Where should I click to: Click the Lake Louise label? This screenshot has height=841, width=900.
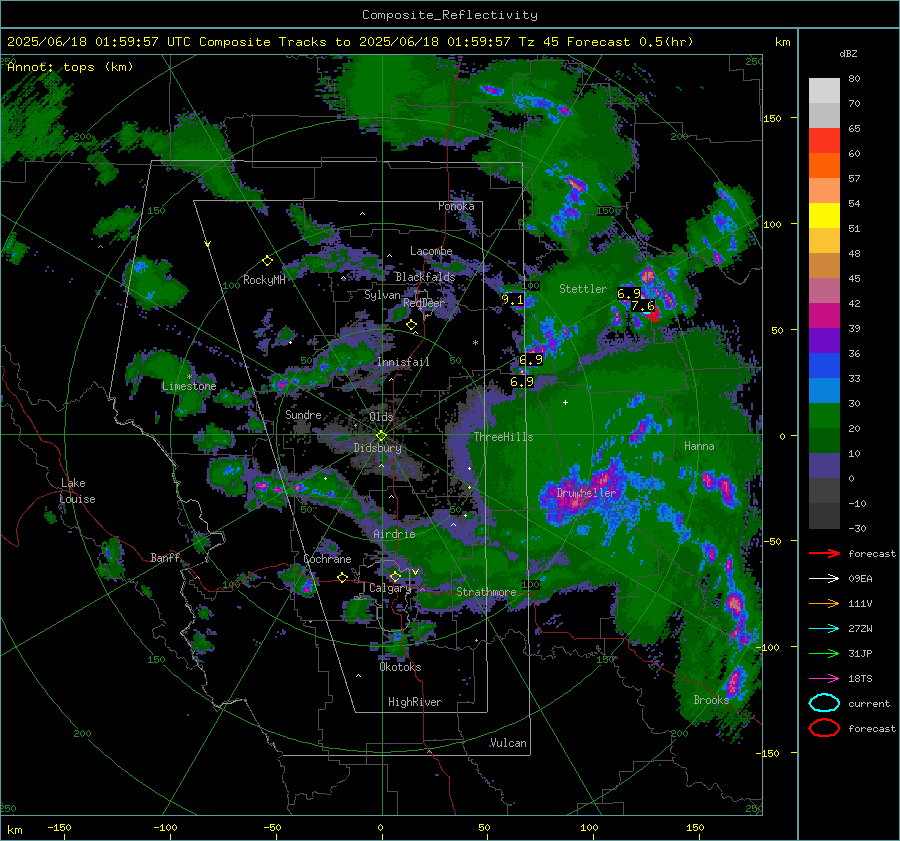[x=78, y=491]
